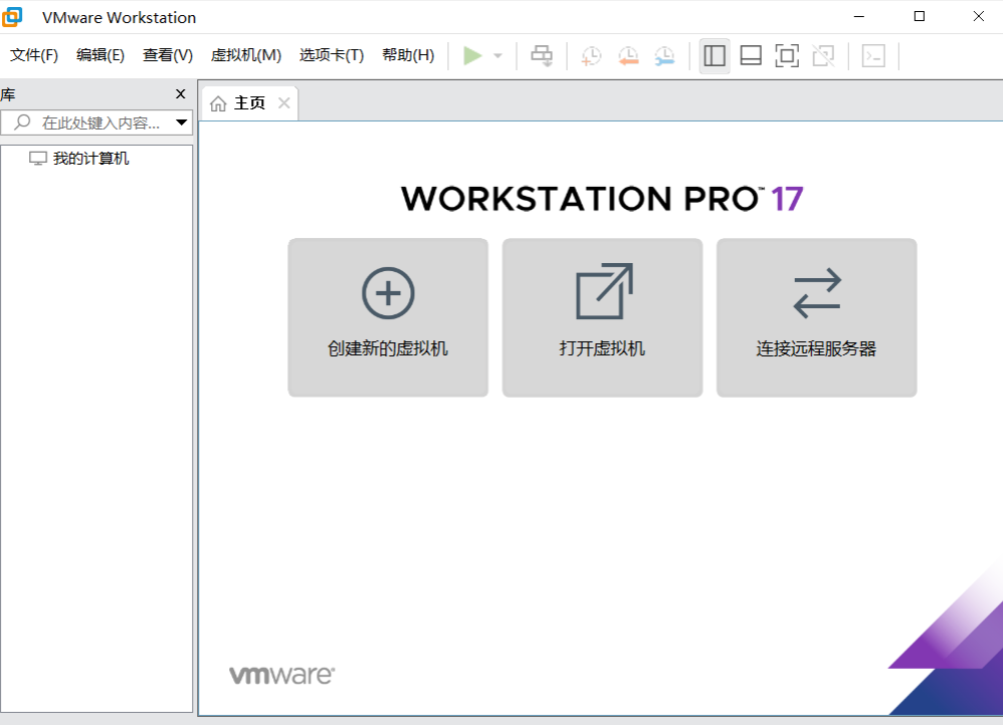This screenshot has width=1003, height=725.
Task: Click the send Ctrl+Alt+Del toolbar icon
Action: (x=542, y=56)
